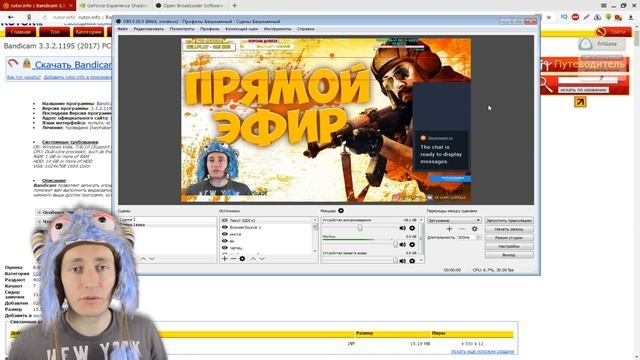Screen dimensions: 640x360
Task: Open the Файл menu in OBS
Action: [x=122, y=29]
